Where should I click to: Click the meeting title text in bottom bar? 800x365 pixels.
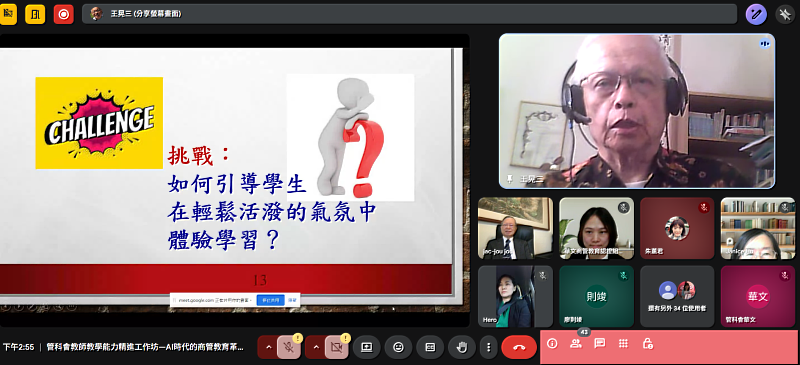point(145,347)
